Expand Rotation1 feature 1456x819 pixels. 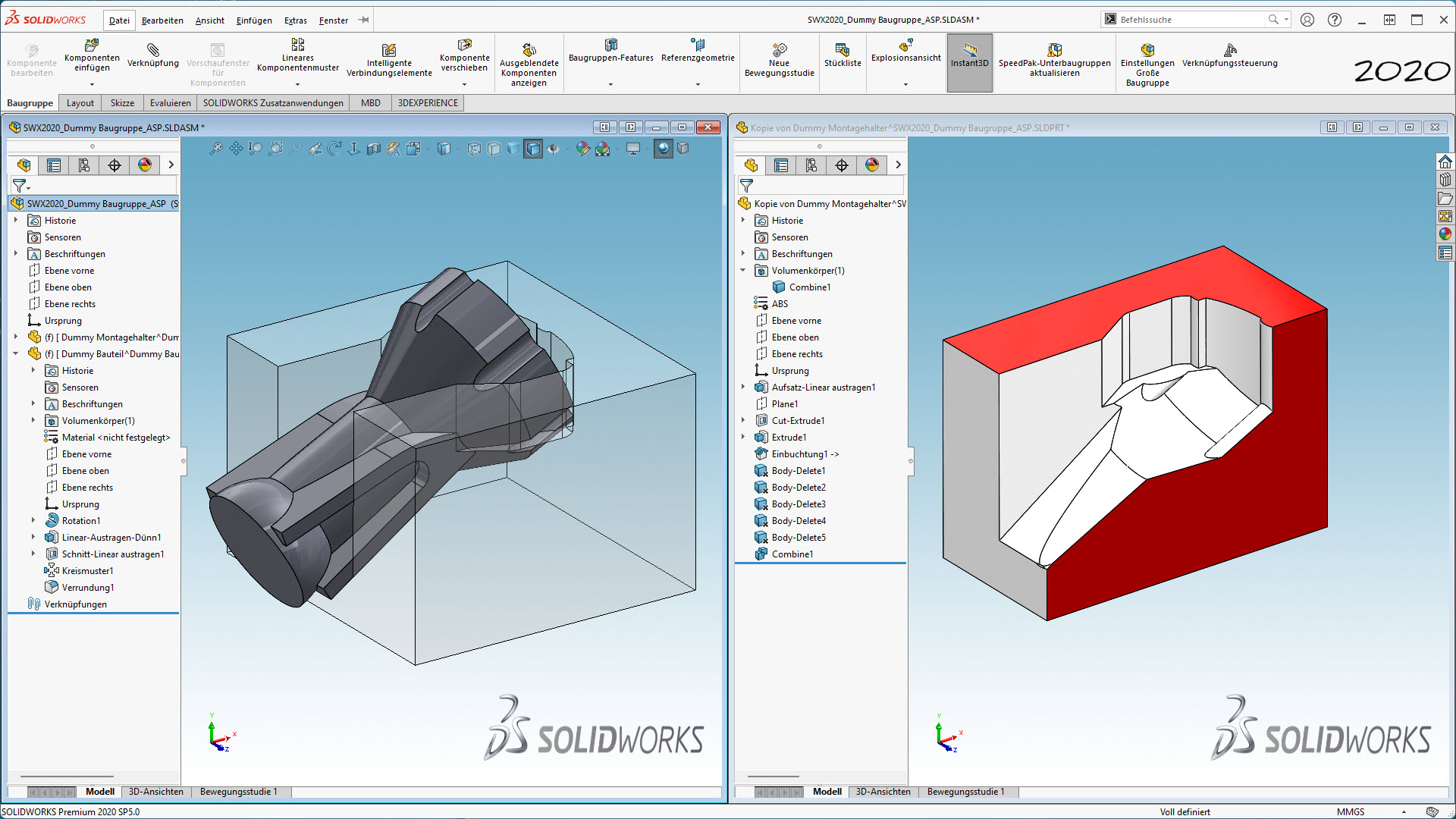click(33, 521)
